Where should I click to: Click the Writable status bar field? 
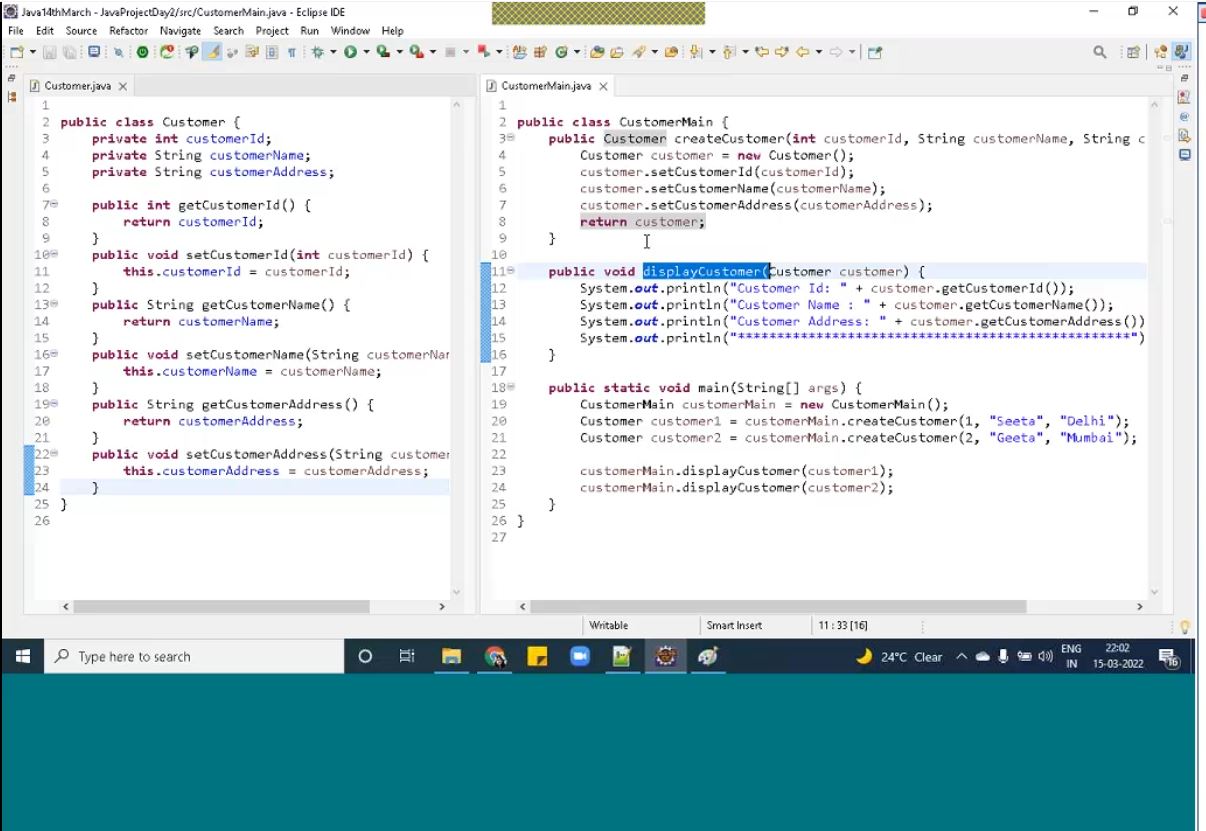click(609, 625)
